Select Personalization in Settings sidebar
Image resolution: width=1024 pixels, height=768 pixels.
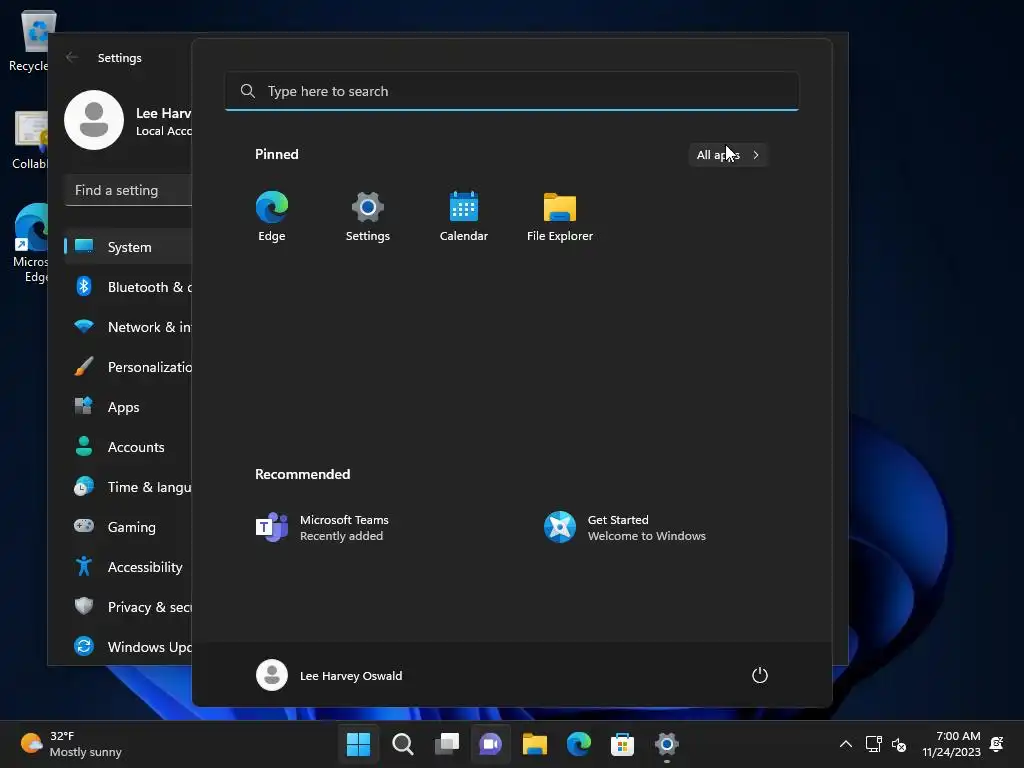(x=129, y=367)
